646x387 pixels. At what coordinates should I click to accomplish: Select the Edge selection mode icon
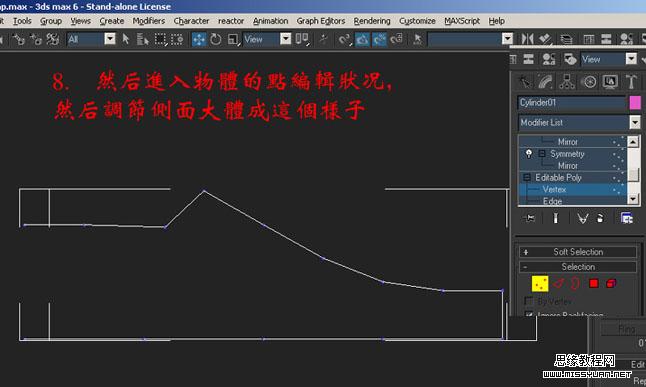click(x=559, y=284)
